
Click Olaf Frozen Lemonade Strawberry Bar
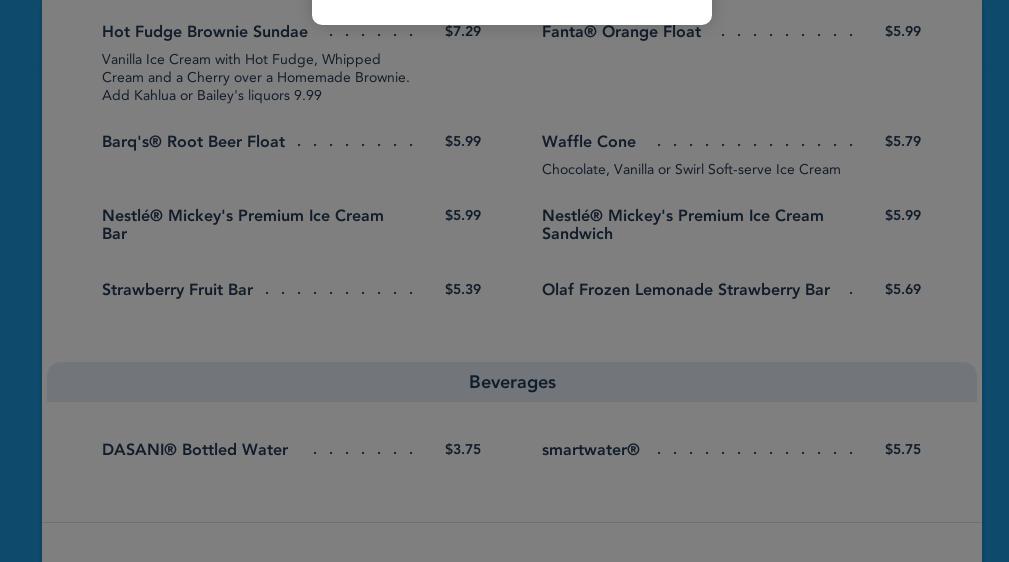point(686,290)
